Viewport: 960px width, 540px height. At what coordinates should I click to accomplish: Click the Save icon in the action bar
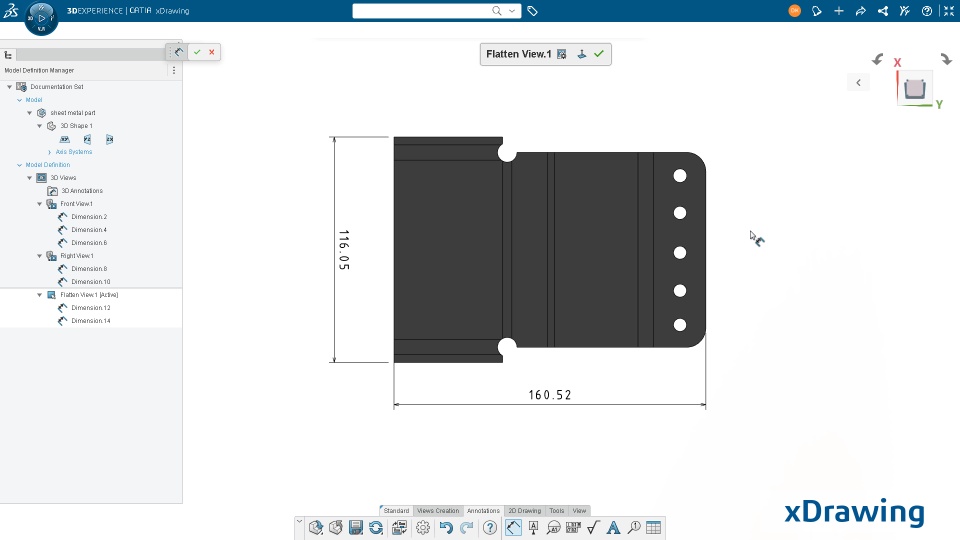[356, 527]
